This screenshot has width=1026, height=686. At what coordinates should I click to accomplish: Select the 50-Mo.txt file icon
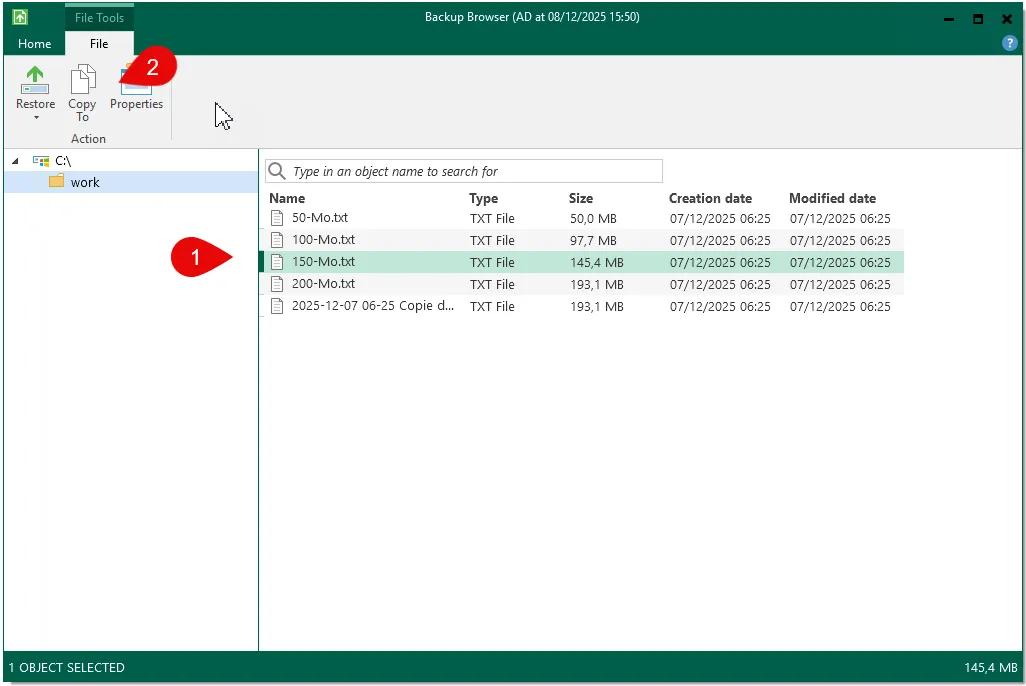click(x=278, y=218)
